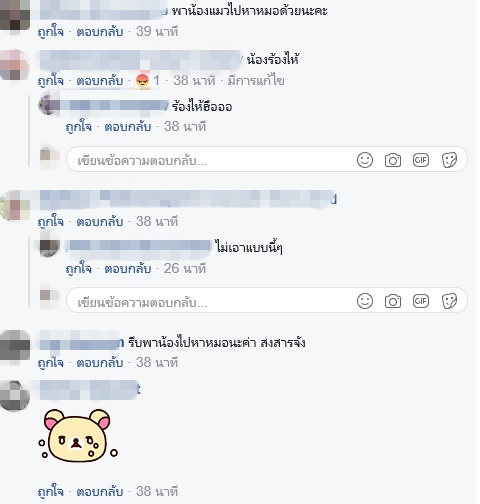Reply to the ไม่เอาแบบนี้ๆ comment
Image resolution: width=480 pixels, height=504 pixels.
point(128,269)
